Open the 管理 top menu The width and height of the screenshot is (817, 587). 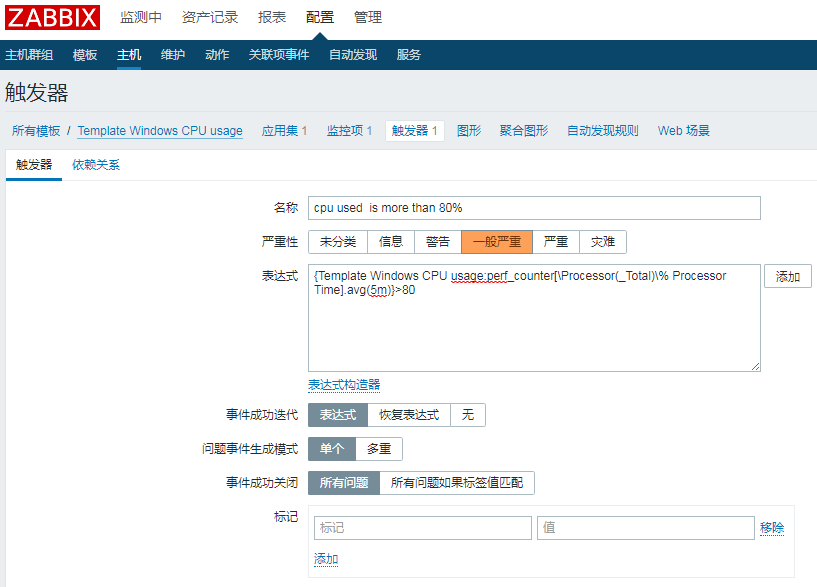tap(368, 17)
